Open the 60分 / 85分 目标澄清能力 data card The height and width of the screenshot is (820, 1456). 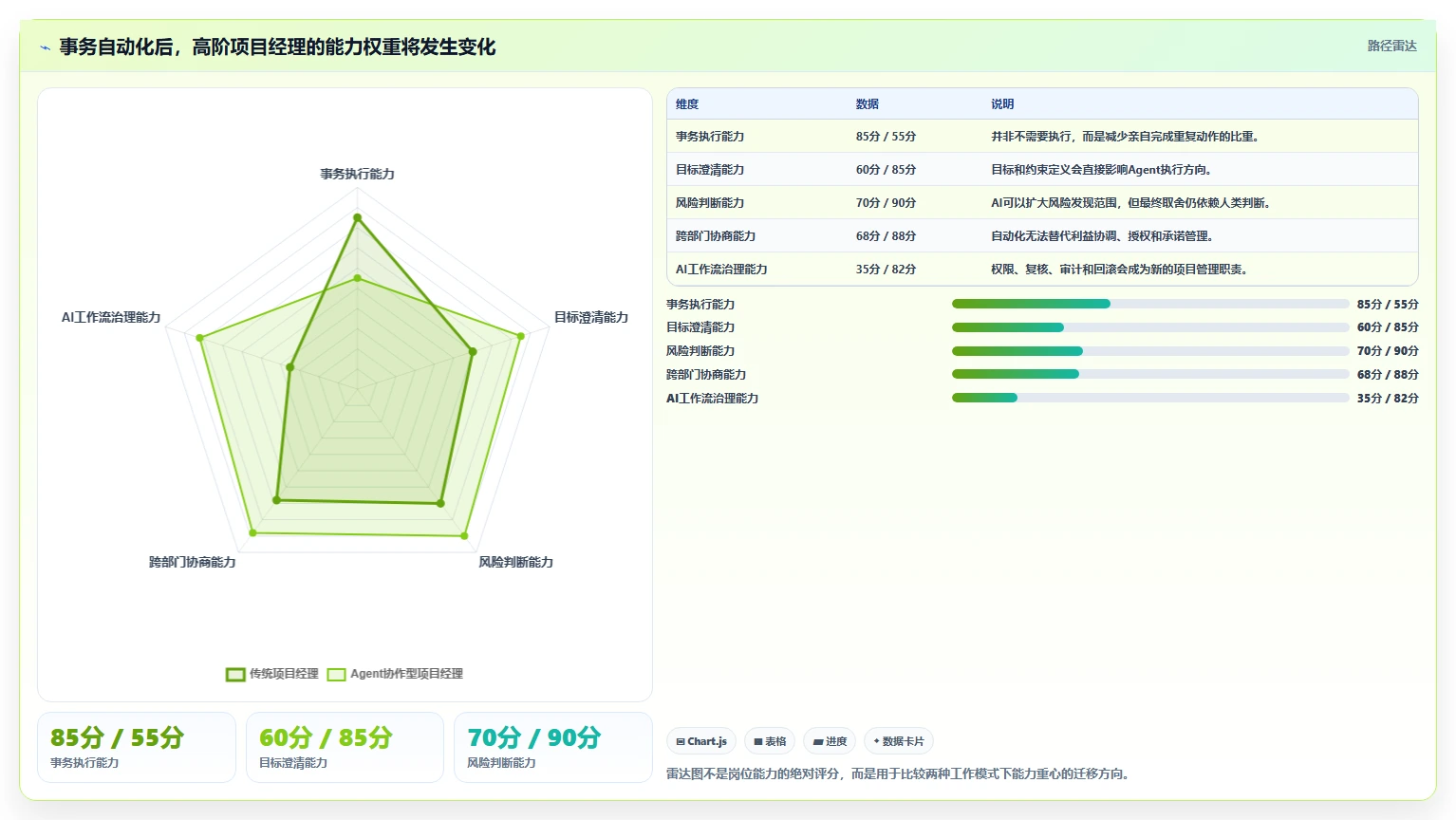click(345, 748)
